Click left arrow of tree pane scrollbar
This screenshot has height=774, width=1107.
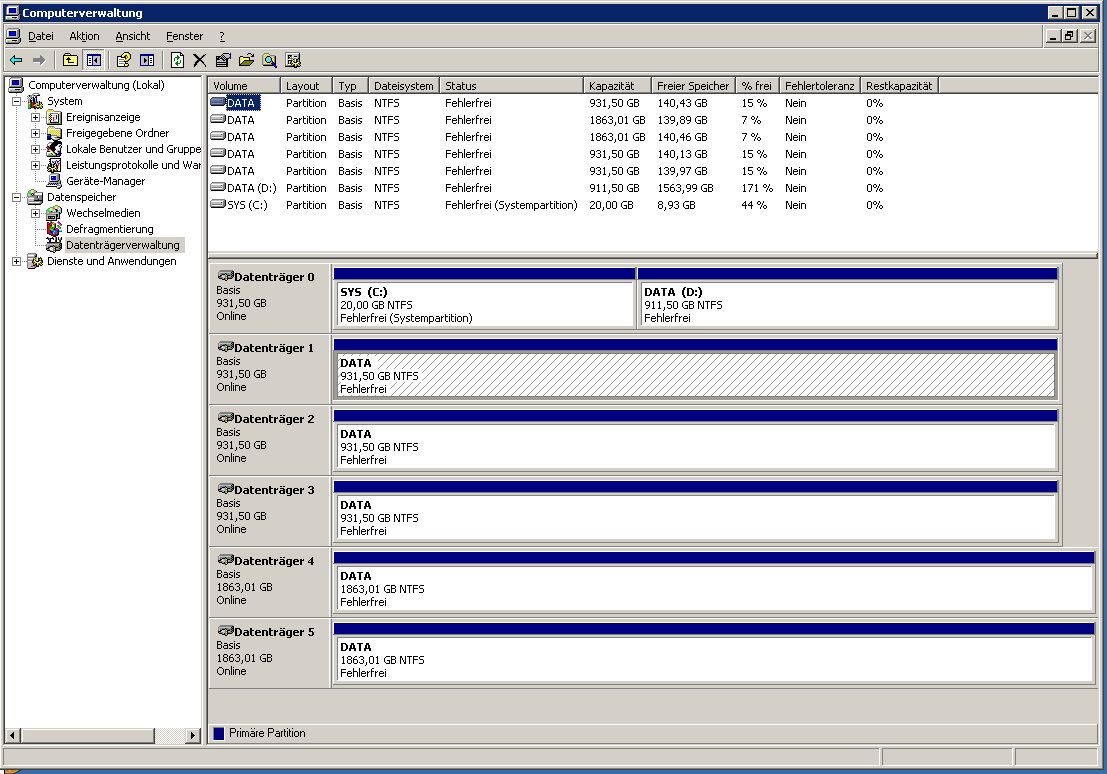[12, 735]
